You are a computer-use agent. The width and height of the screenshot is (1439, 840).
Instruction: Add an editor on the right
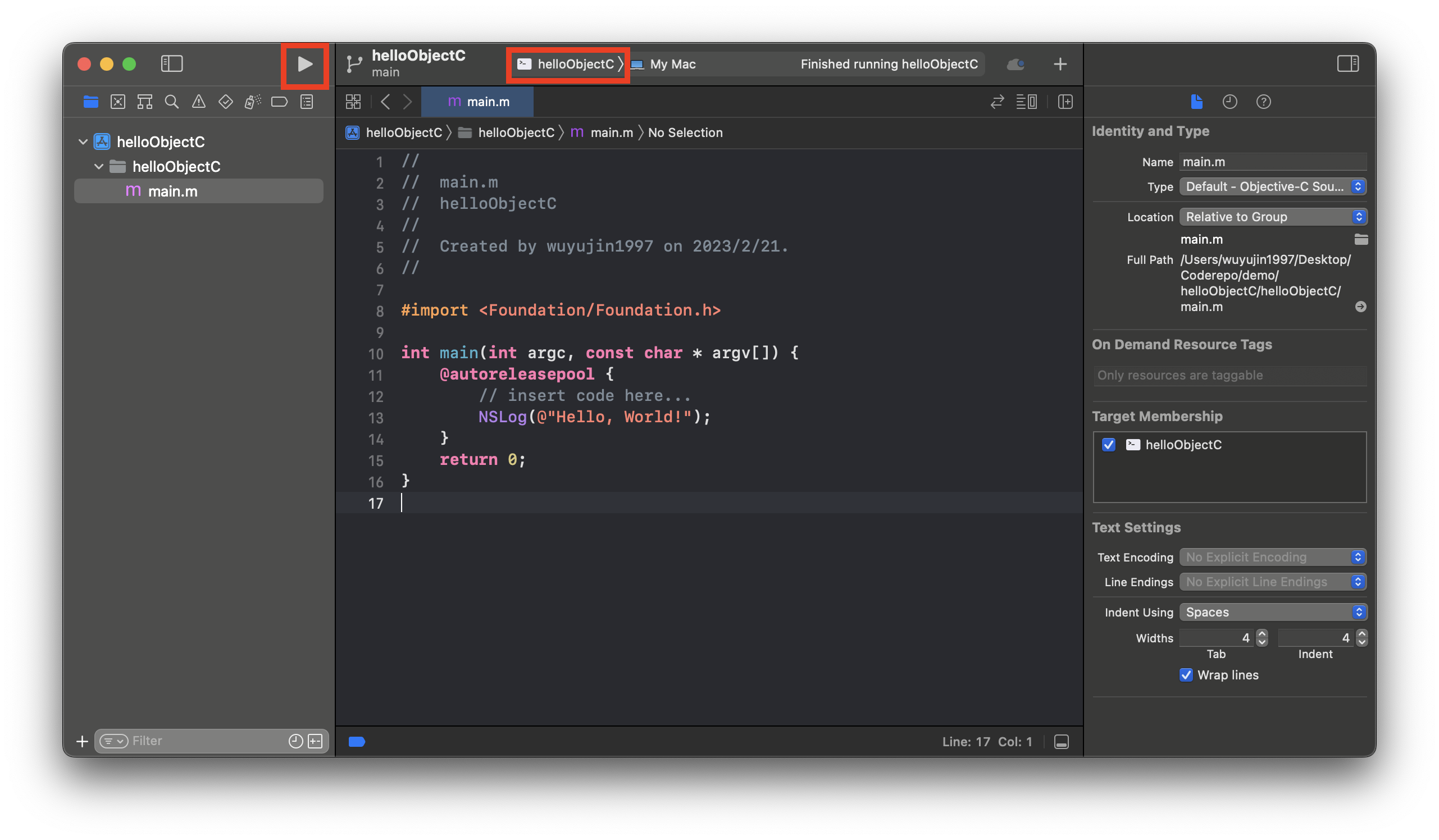click(x=1065, y=102)
